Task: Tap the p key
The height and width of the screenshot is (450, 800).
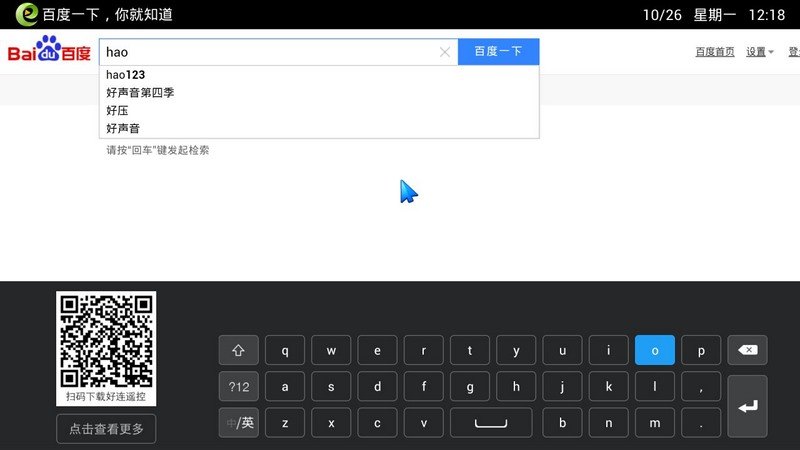Action: [701, 350]
